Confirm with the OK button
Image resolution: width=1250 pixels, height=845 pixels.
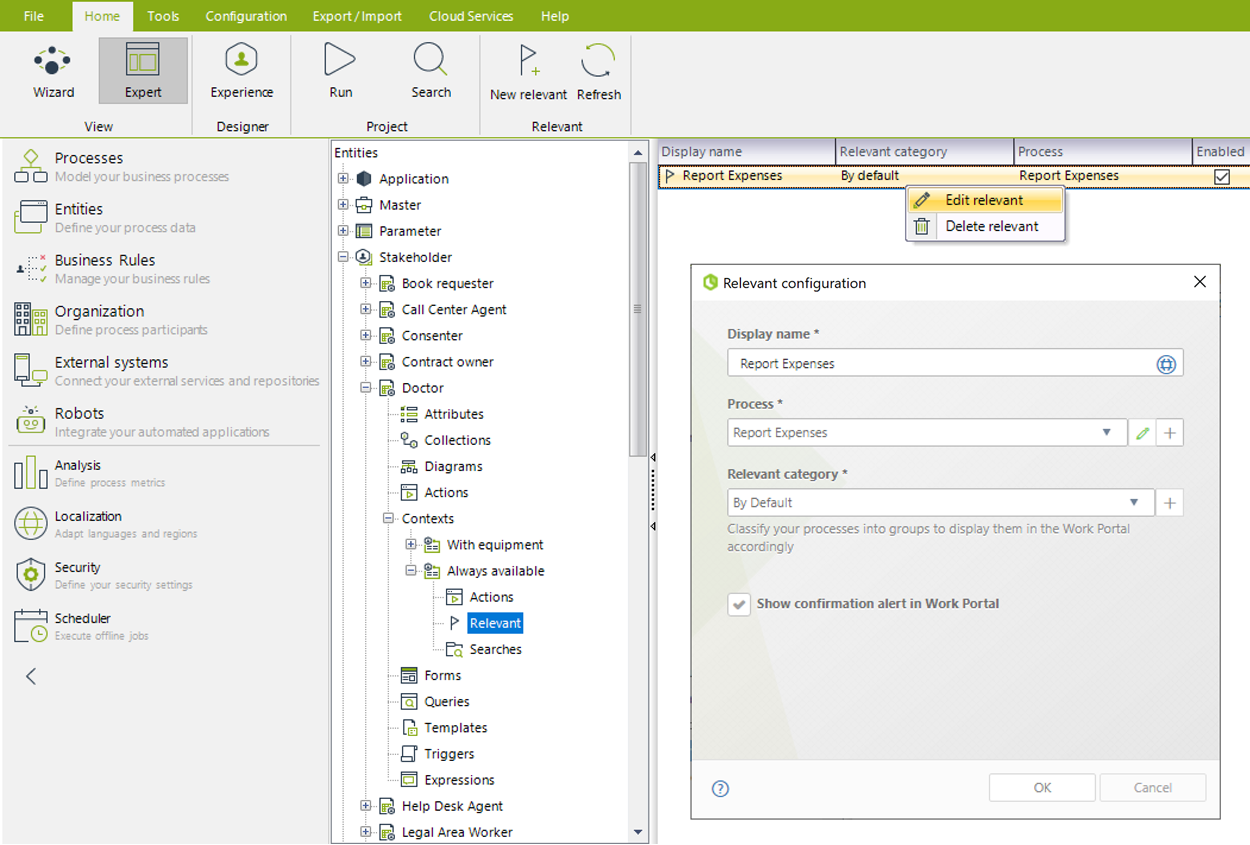point(1042,788)
